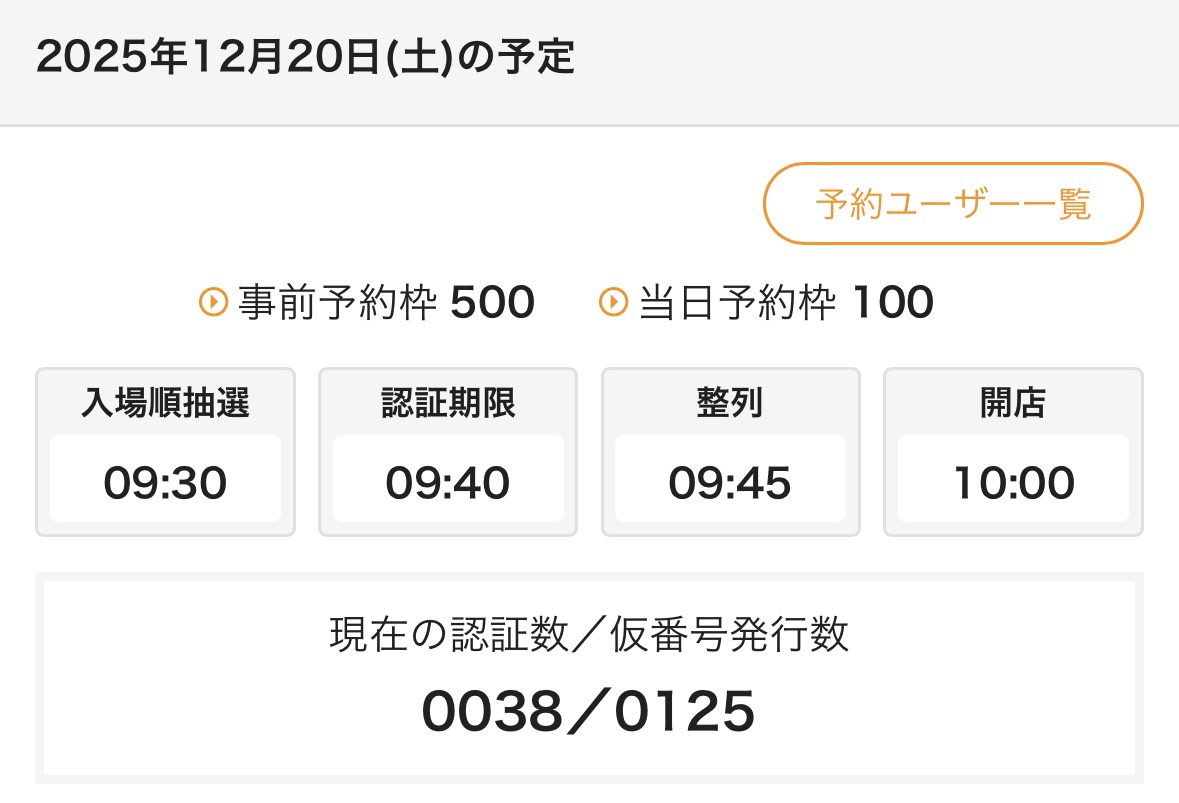This screenshot has width=1179, height=803.
Task: Open the 予約ユーザー一覧 button
Action: [x=952, y=204]
